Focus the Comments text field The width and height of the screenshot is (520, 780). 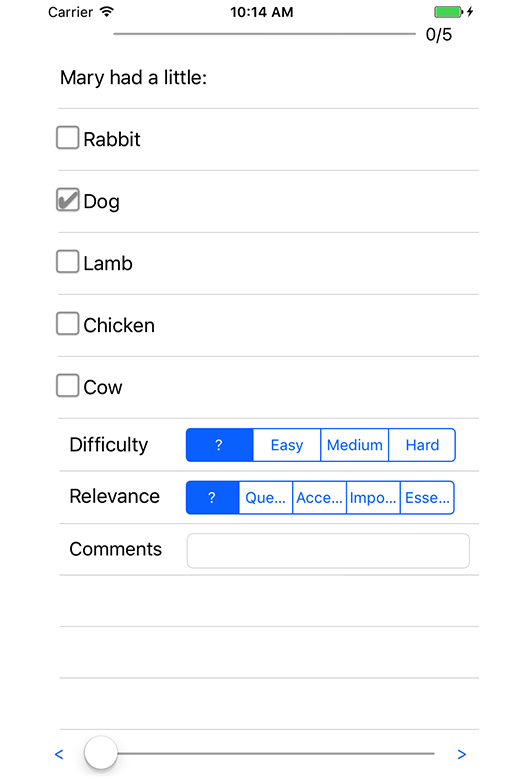(x=328, y=551)
